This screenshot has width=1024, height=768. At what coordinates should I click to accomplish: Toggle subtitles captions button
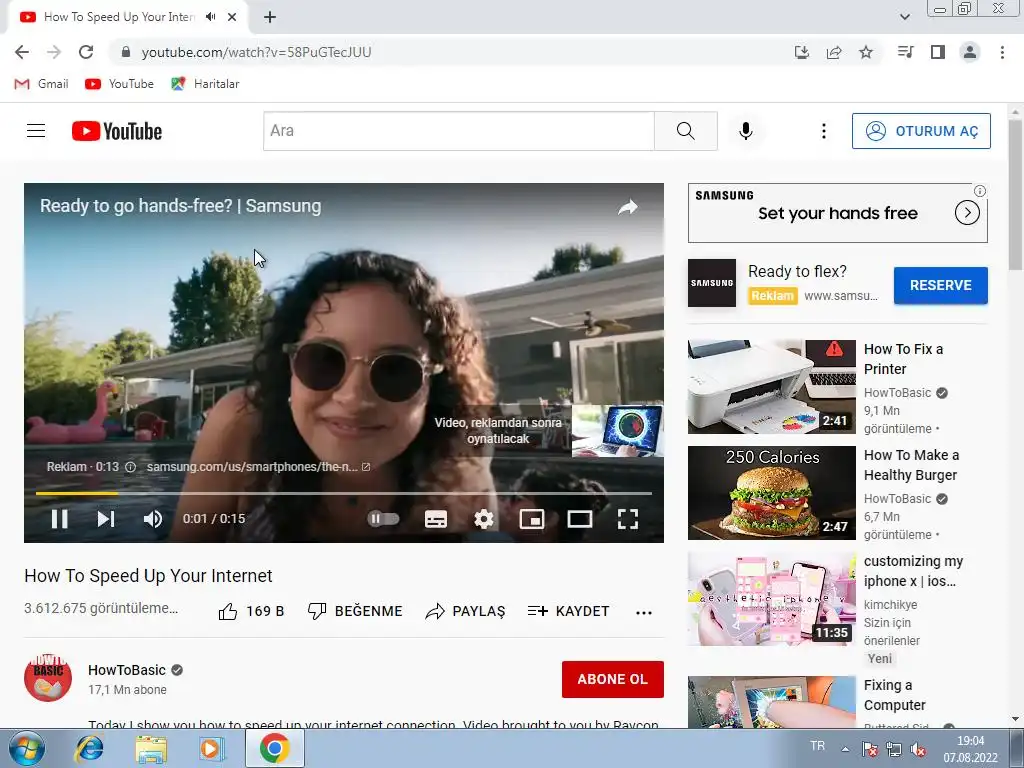pyautogui.click(x=436, y=519)
